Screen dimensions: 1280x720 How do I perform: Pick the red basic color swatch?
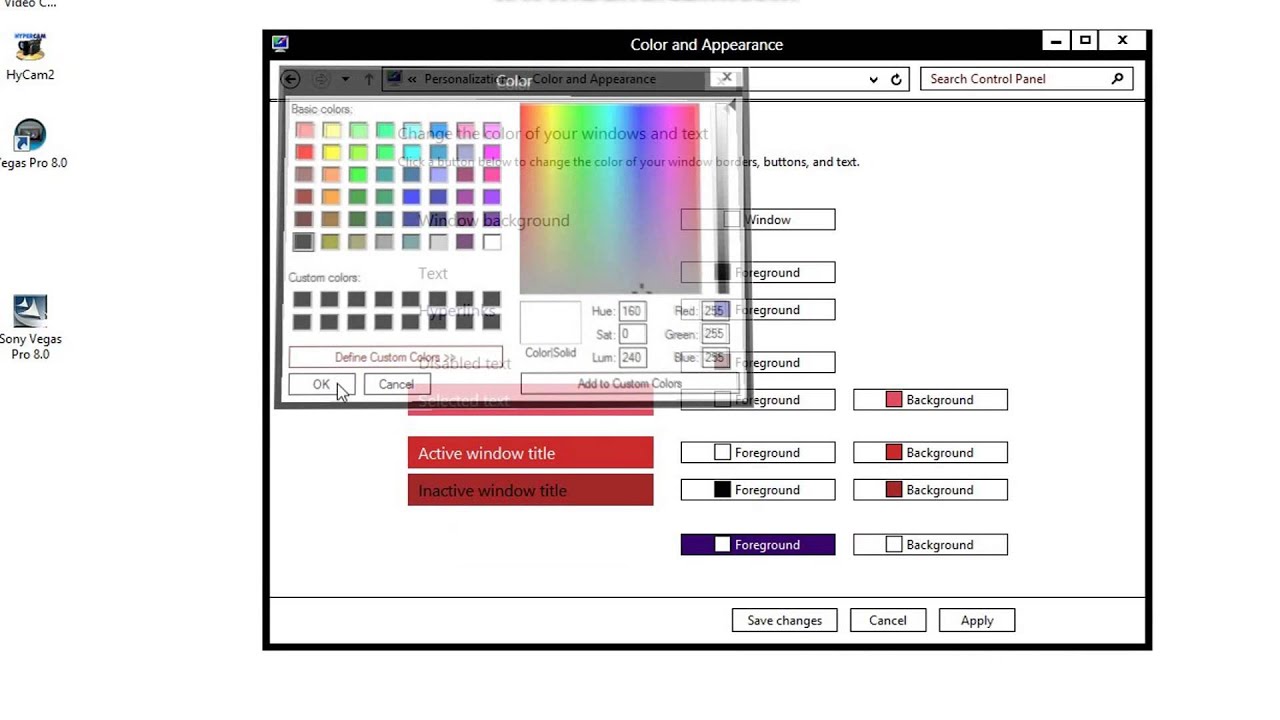tap(304, 152)
